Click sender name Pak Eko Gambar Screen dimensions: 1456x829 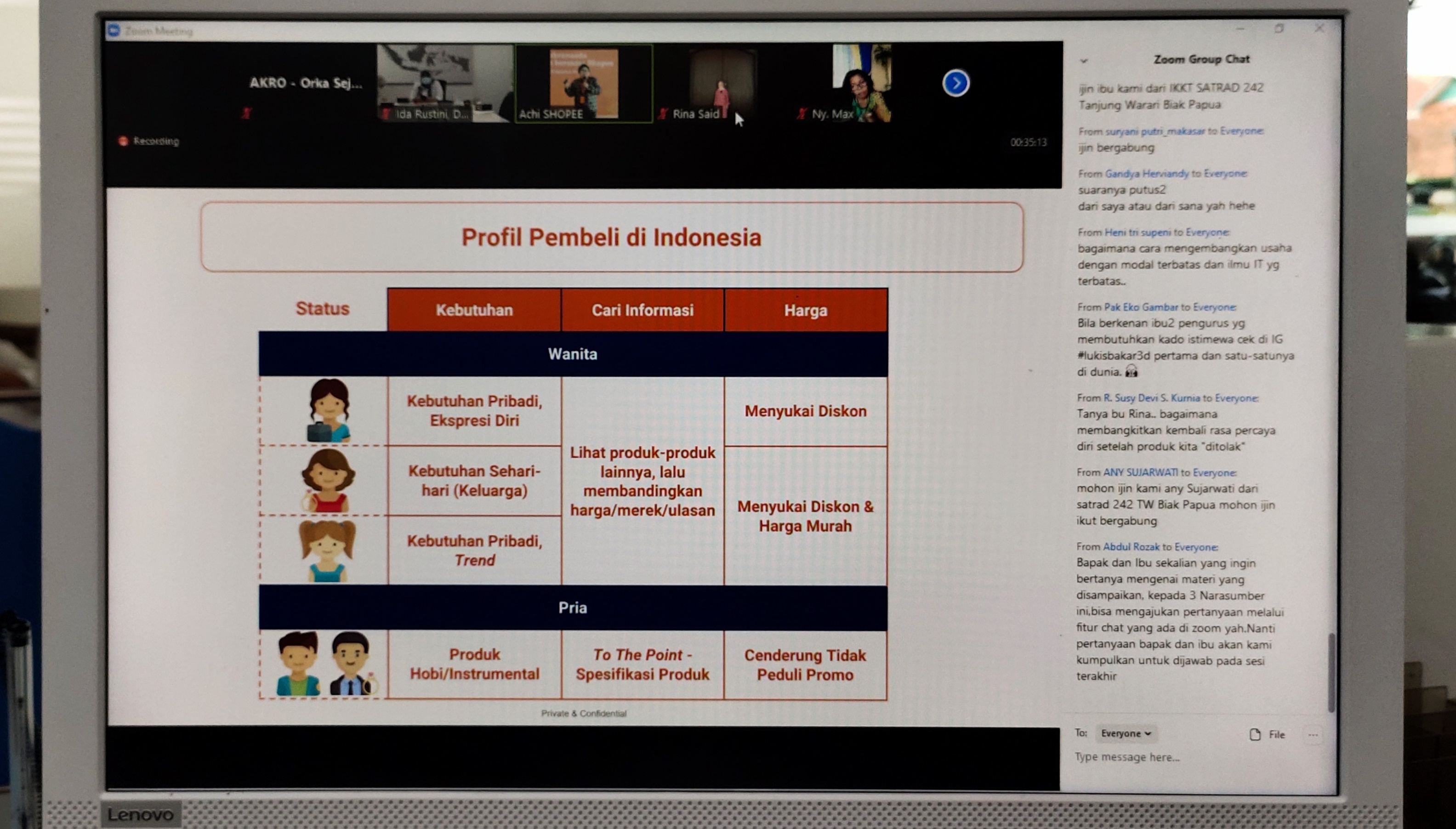click(x=1141, y=307)
